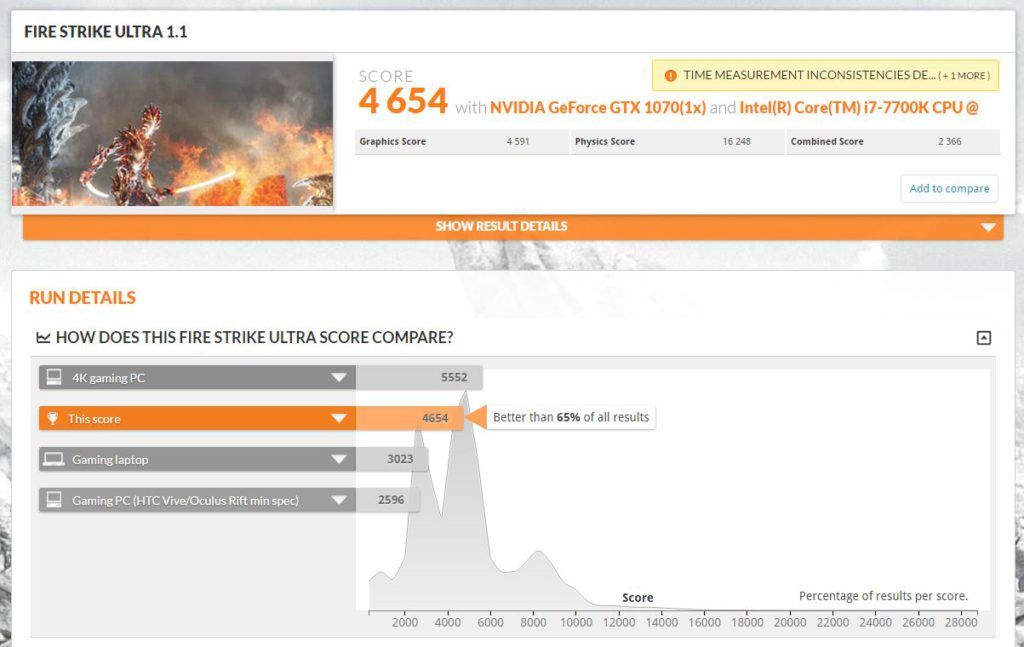Expand the This score dropdown arrow

339,418
